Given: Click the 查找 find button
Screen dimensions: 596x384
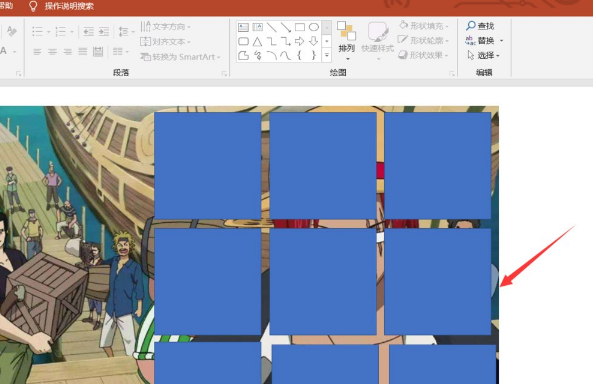Looking at the screenshot, I should click(x=480, y=26).
